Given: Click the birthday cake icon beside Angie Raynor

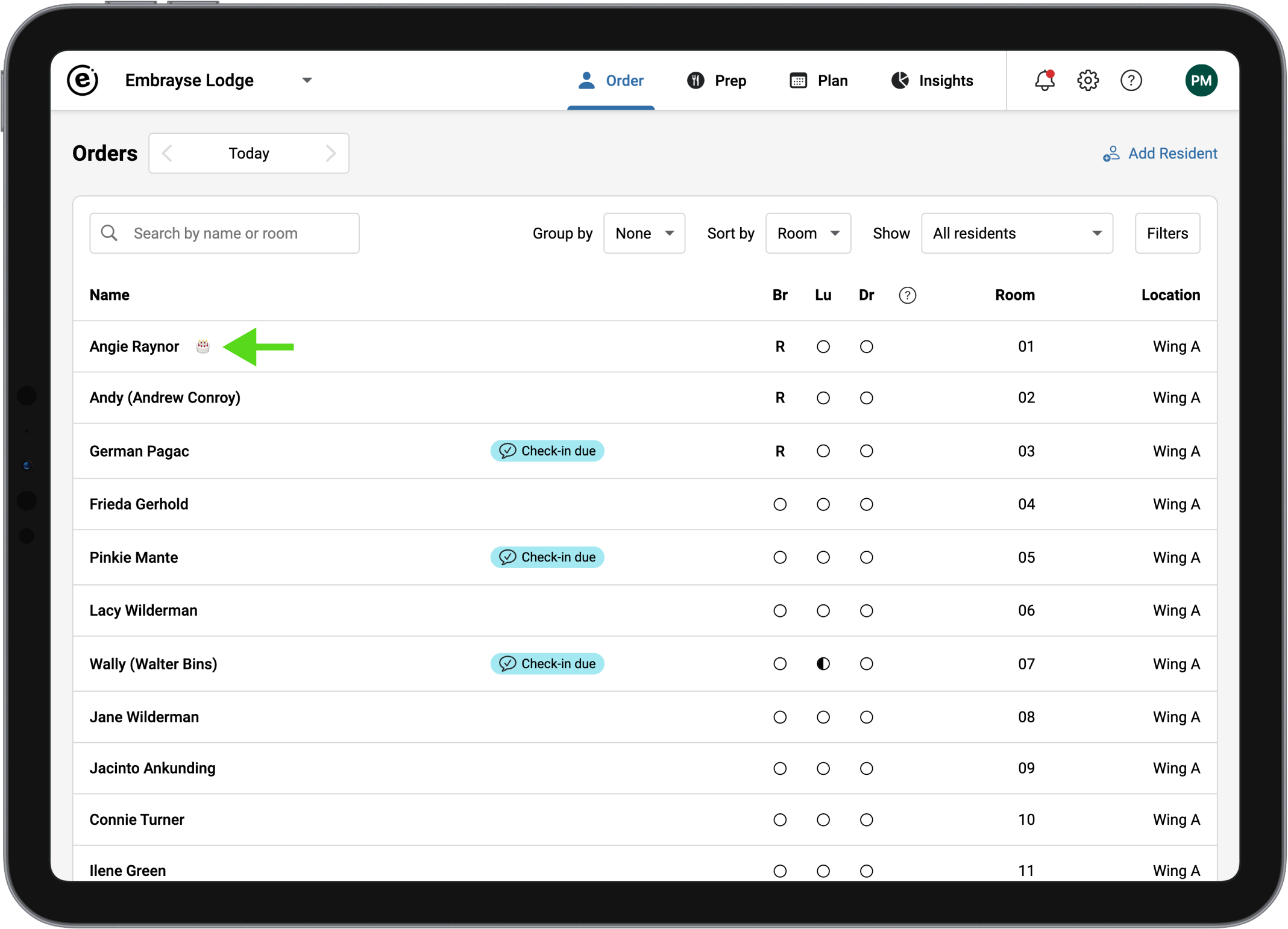Looking at the screenshot, I should pos(203,346).
